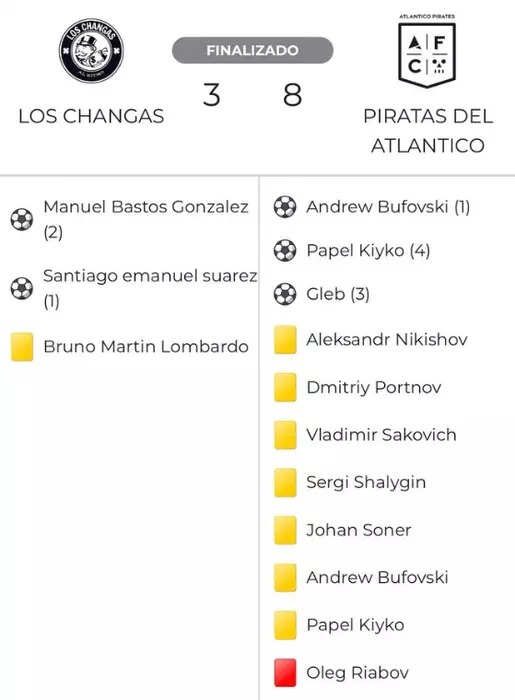Screen dimensions: 515x700
Task: Click the Los Changas score 3
Action: pyautogui.click(x=212, y=95)
